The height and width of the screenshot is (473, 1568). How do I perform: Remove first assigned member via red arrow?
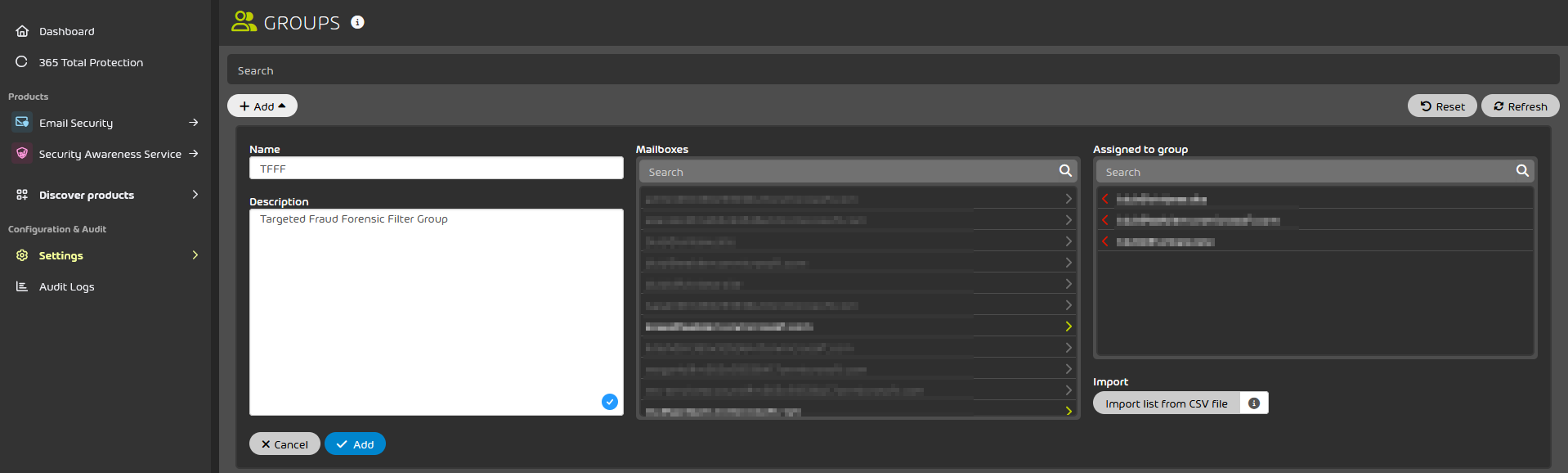coord(1105,199)
